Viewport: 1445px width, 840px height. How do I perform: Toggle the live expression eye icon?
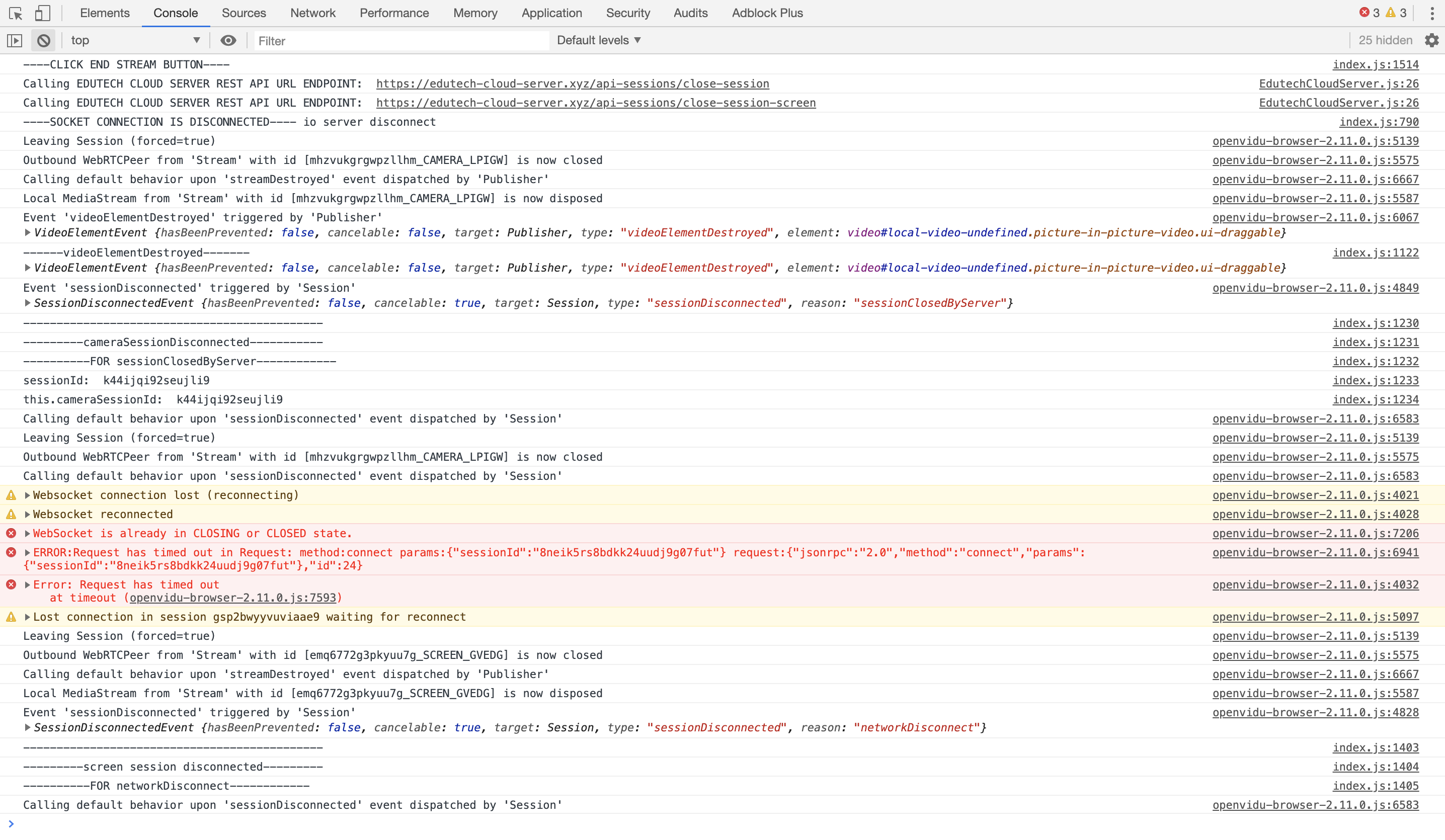(x=228, y=41)
